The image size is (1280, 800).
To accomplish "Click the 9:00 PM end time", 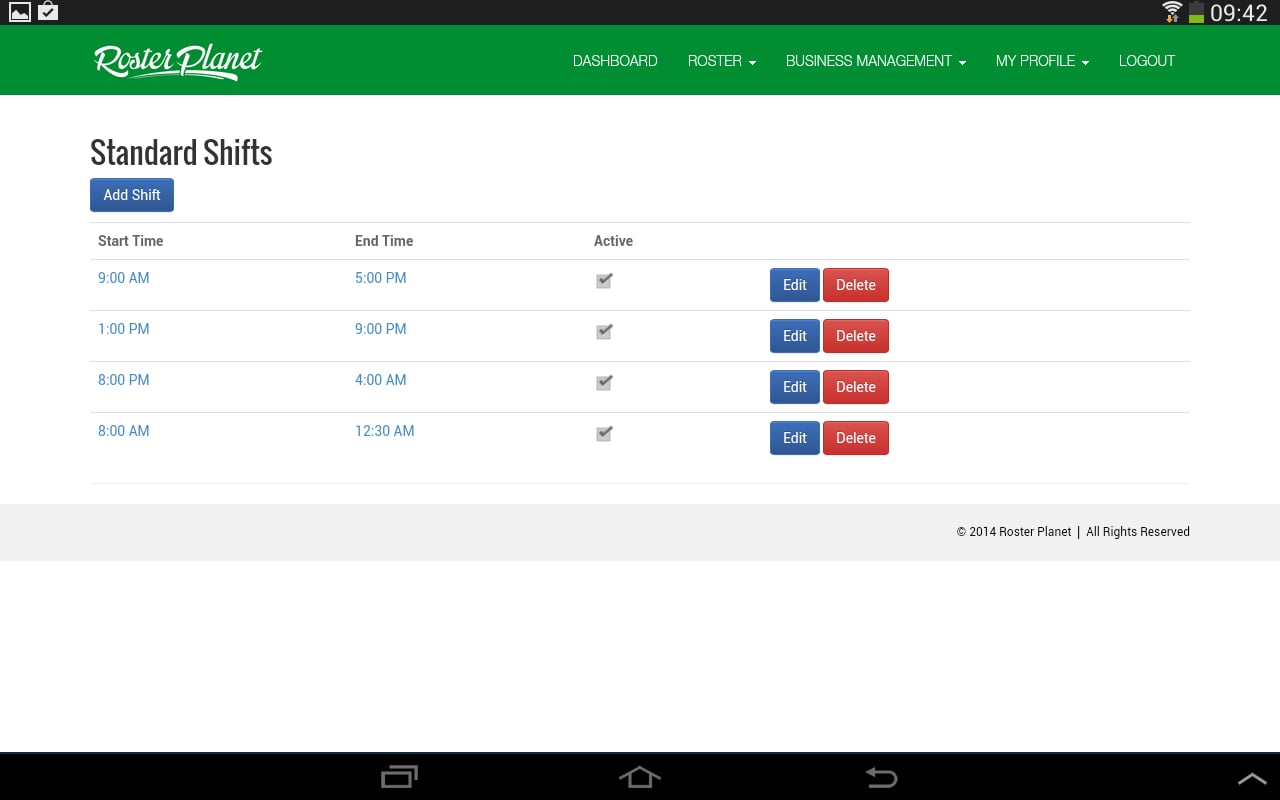I will pos(381,329).
